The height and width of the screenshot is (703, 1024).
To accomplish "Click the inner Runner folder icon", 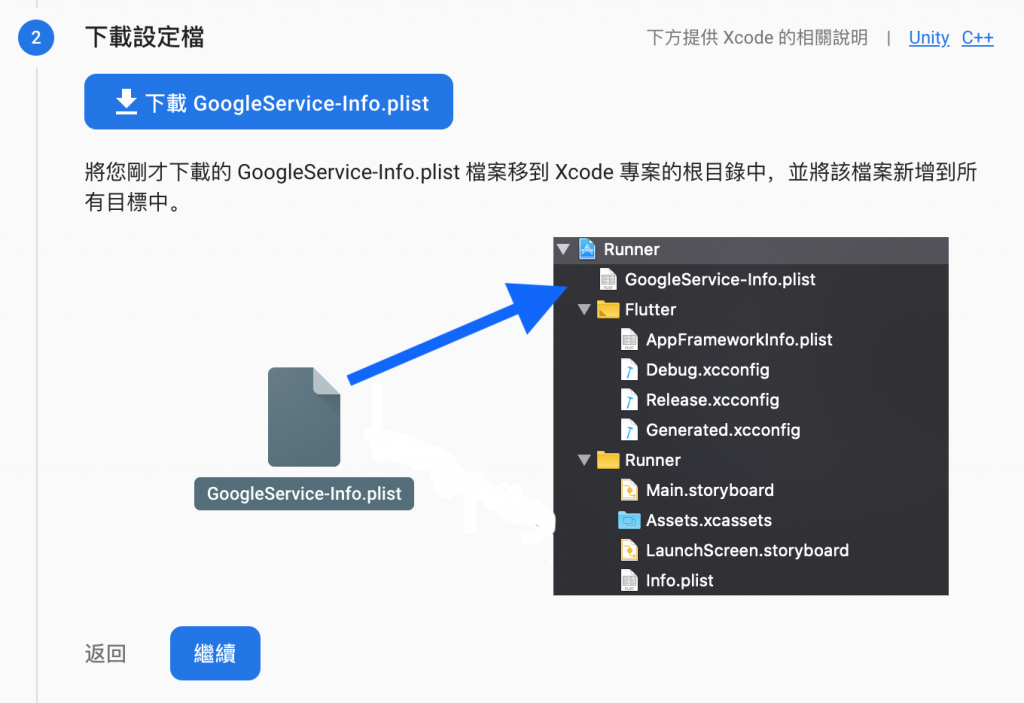I will [x=608, y=460].
